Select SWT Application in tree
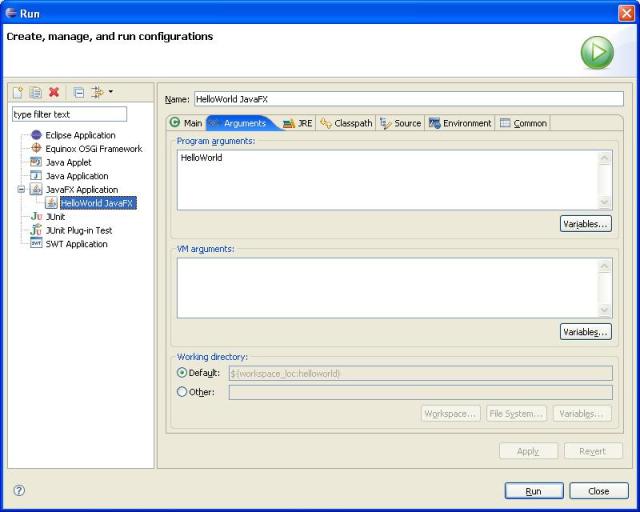This screenshot has width=640, height=512. (x=76, y=244)
